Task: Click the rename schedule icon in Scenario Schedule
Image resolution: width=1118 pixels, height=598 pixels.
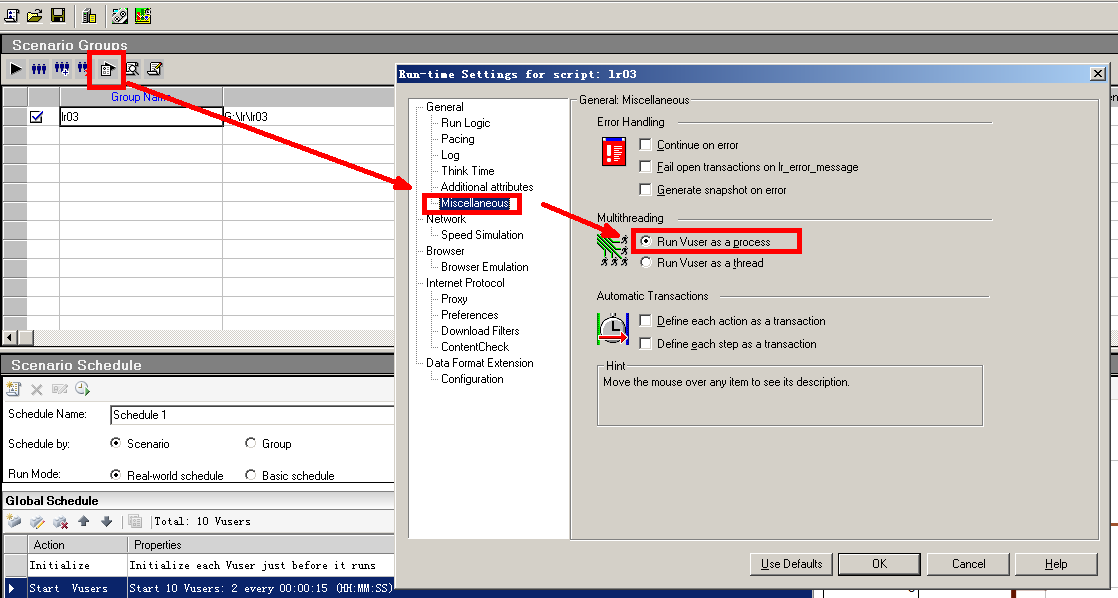Action: 59,389
